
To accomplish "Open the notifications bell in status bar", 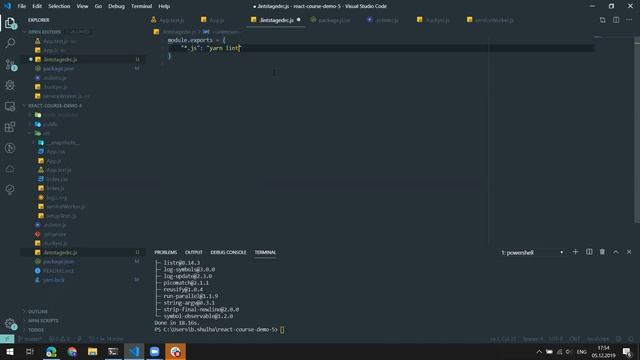I will pos(631,339).
